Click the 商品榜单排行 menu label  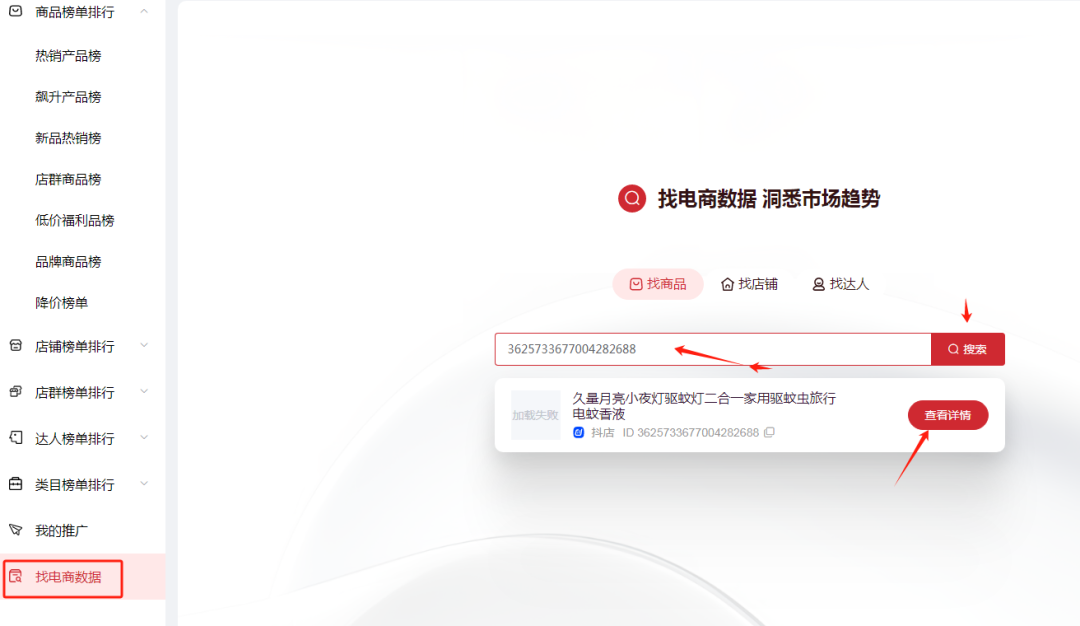(x=74, y=12)
